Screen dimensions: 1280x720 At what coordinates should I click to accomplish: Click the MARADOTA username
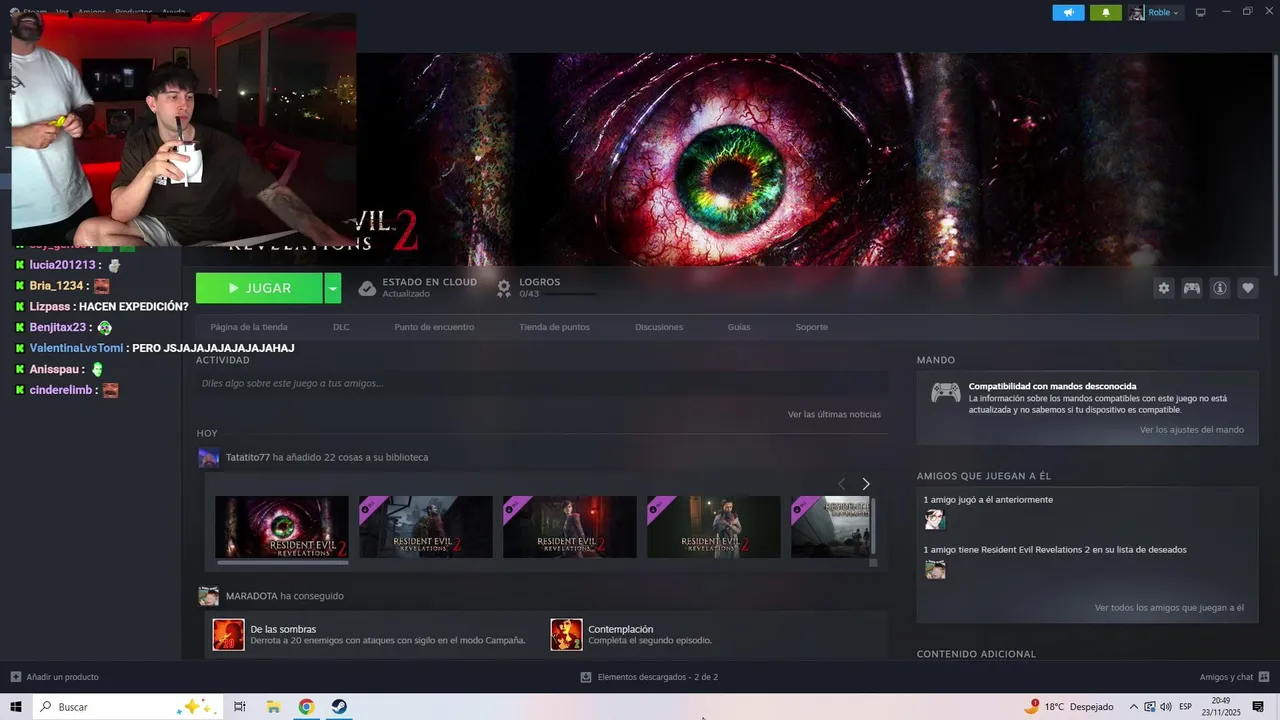[252, 596]
